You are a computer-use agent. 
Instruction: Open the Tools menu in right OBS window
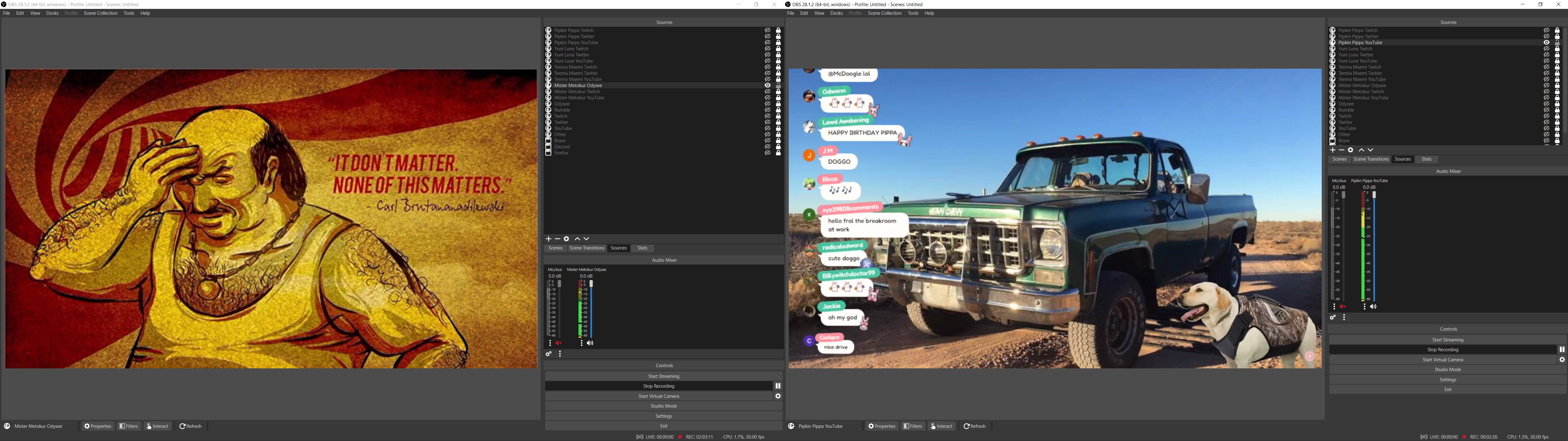point(912,13)
